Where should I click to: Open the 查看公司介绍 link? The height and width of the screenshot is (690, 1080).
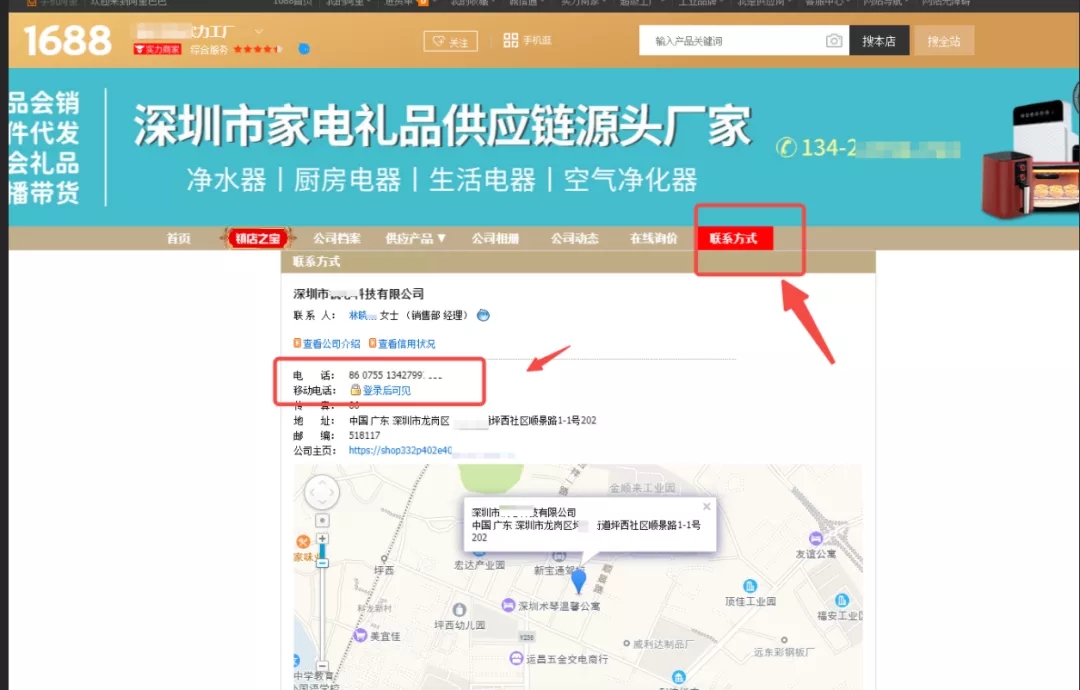coord(330,344)
